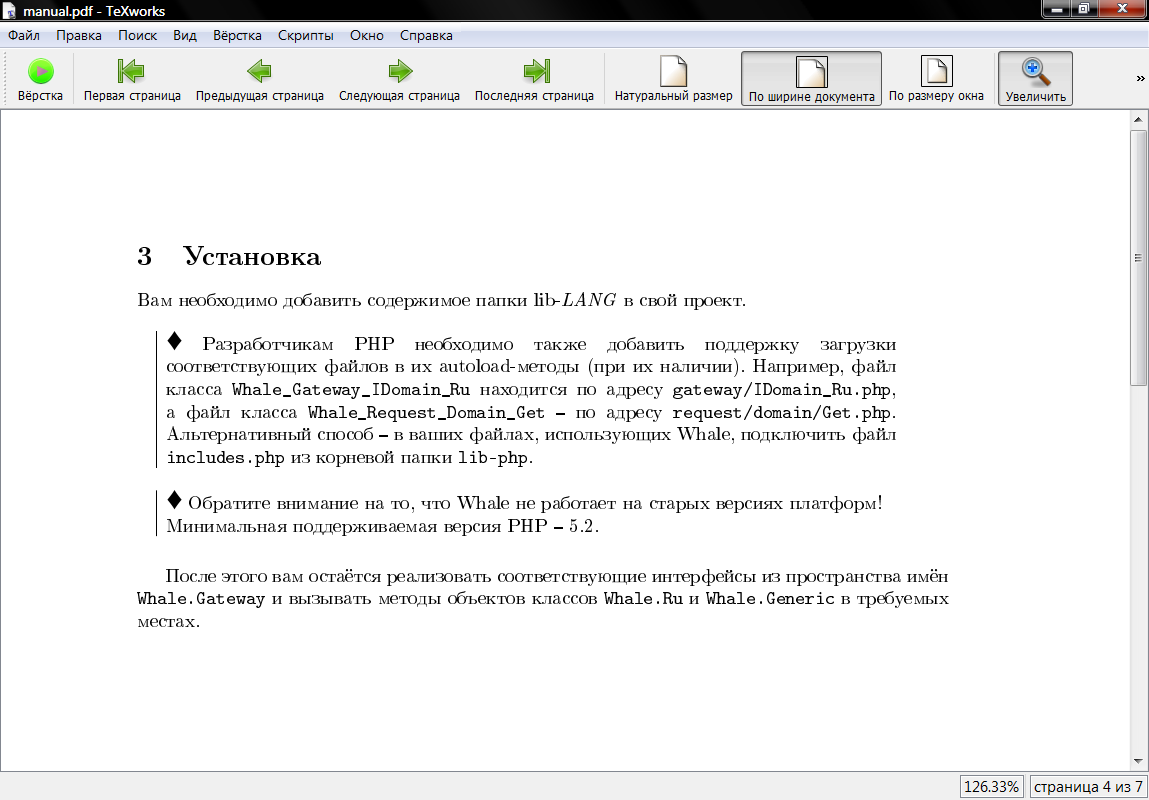Click the страница 4 из 7 indicator
1149x800 pixels.
[x=1087, y=787]
